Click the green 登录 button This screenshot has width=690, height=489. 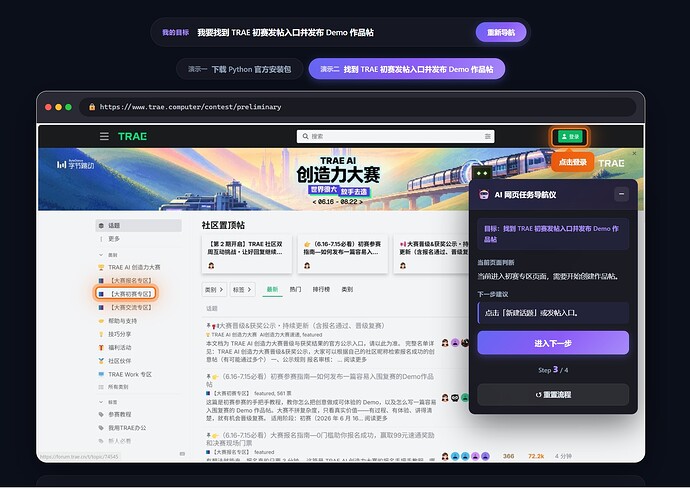570,136
